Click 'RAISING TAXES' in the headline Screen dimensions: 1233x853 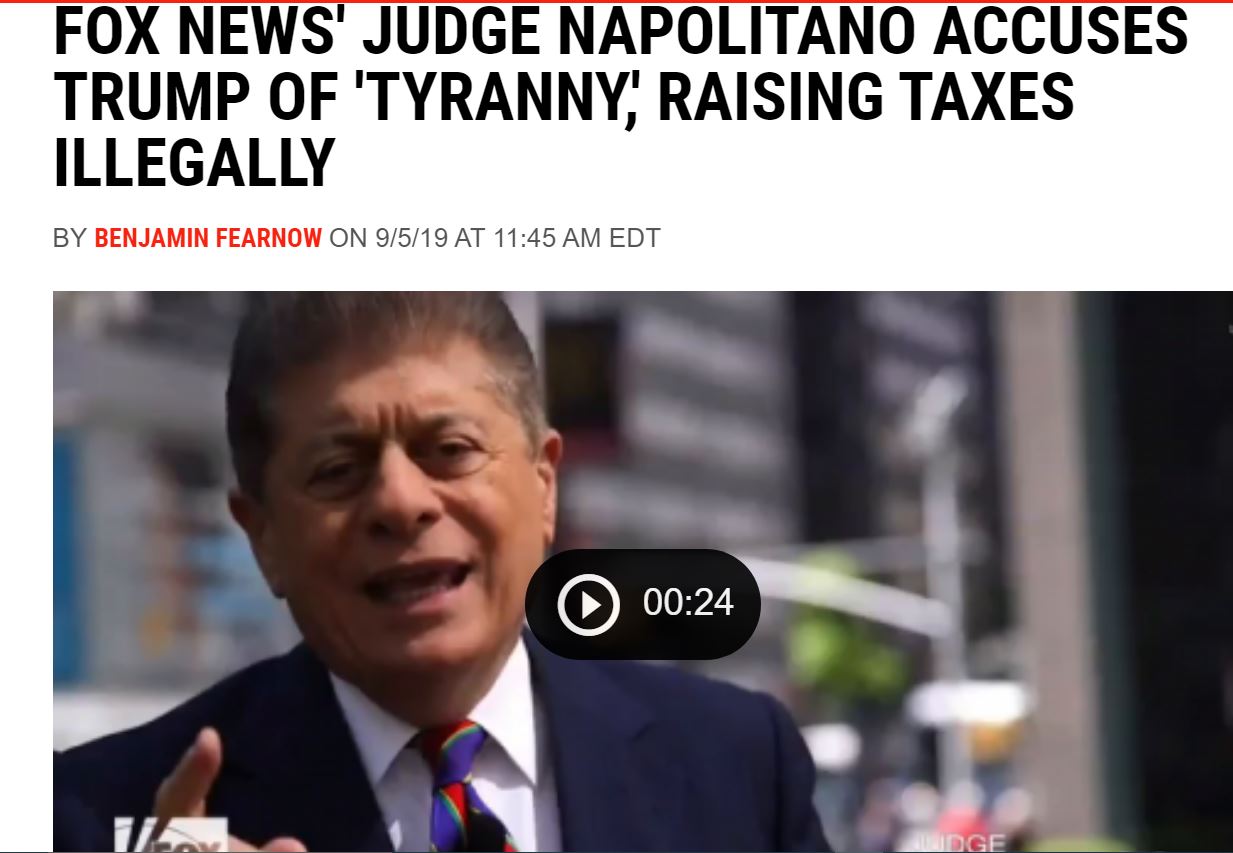[x=866, y=98]
